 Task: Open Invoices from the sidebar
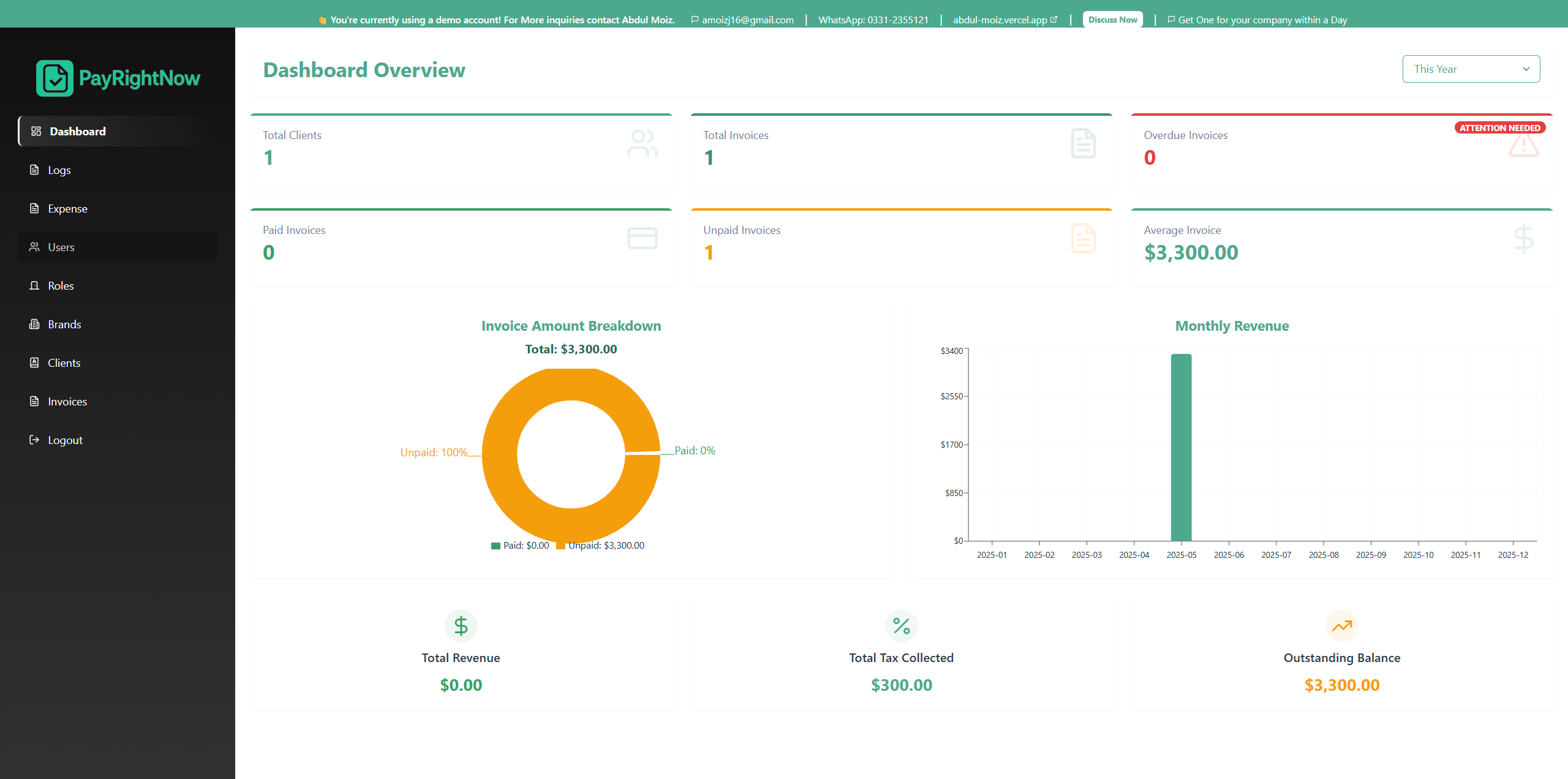tap(67, 402)
